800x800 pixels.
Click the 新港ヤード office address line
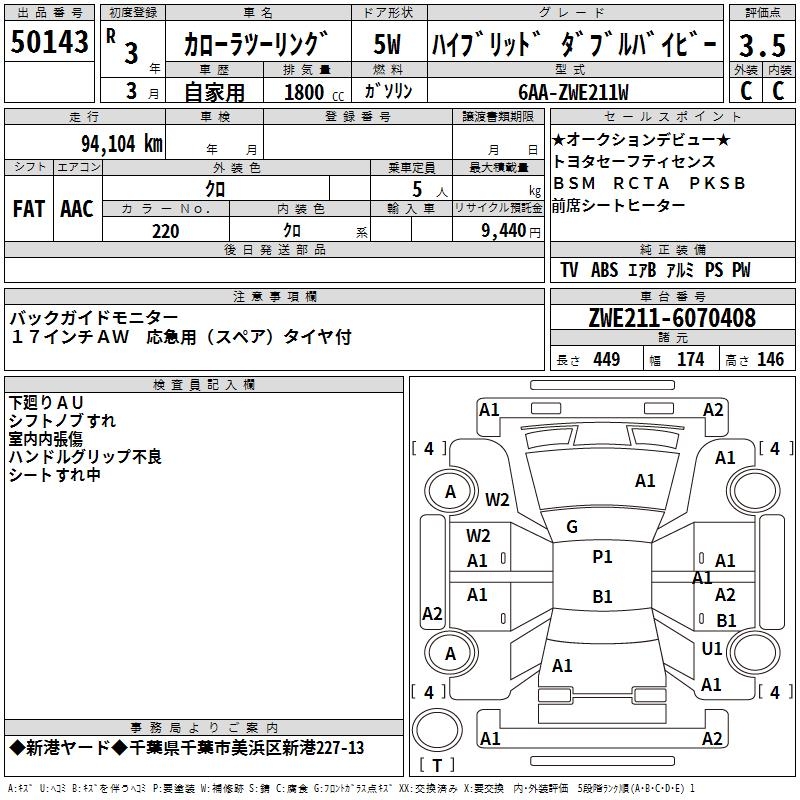[x=187, y=748]
